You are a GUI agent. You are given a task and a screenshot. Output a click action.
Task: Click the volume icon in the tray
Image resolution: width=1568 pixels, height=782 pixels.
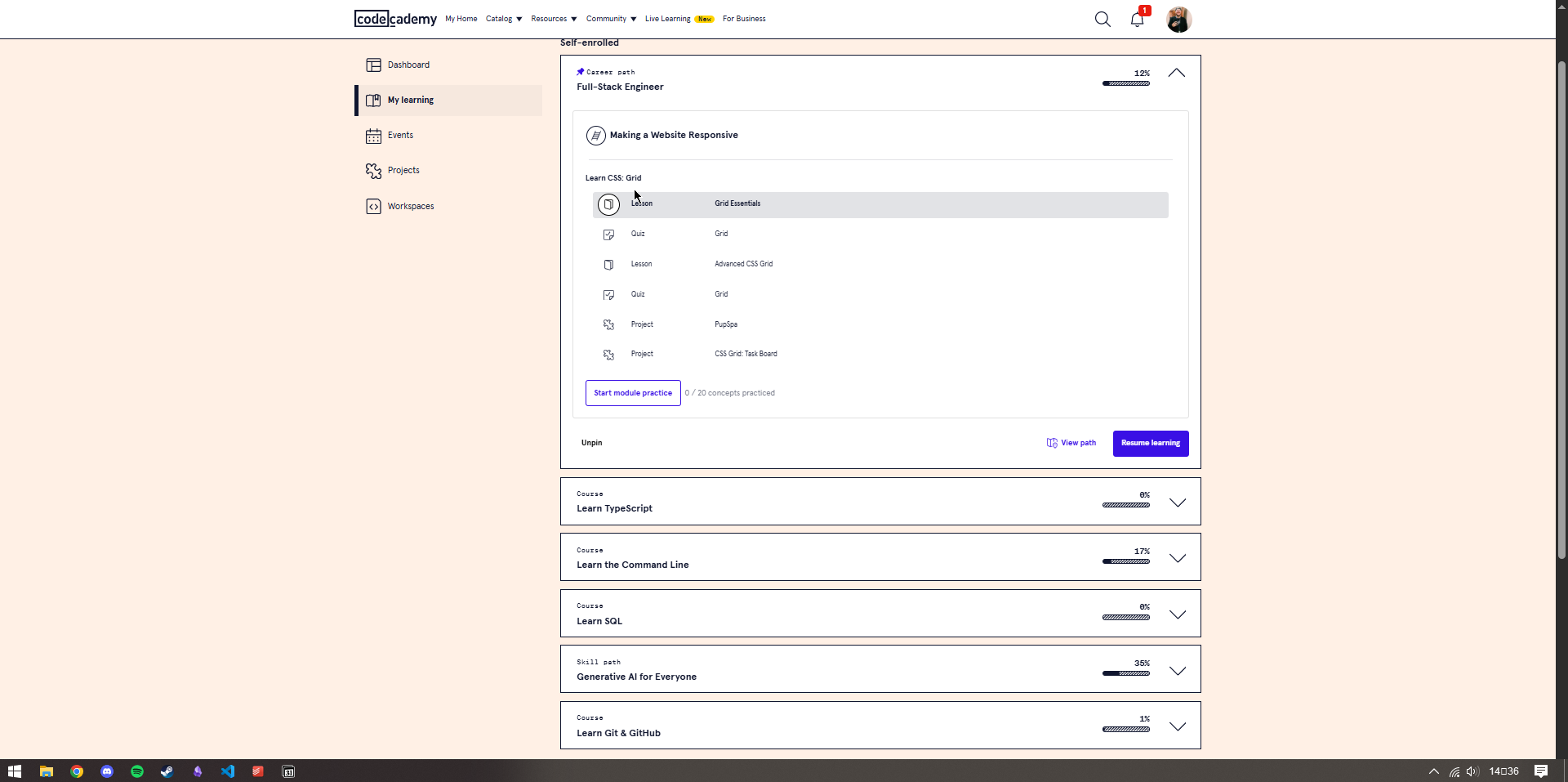[1472, 771]
